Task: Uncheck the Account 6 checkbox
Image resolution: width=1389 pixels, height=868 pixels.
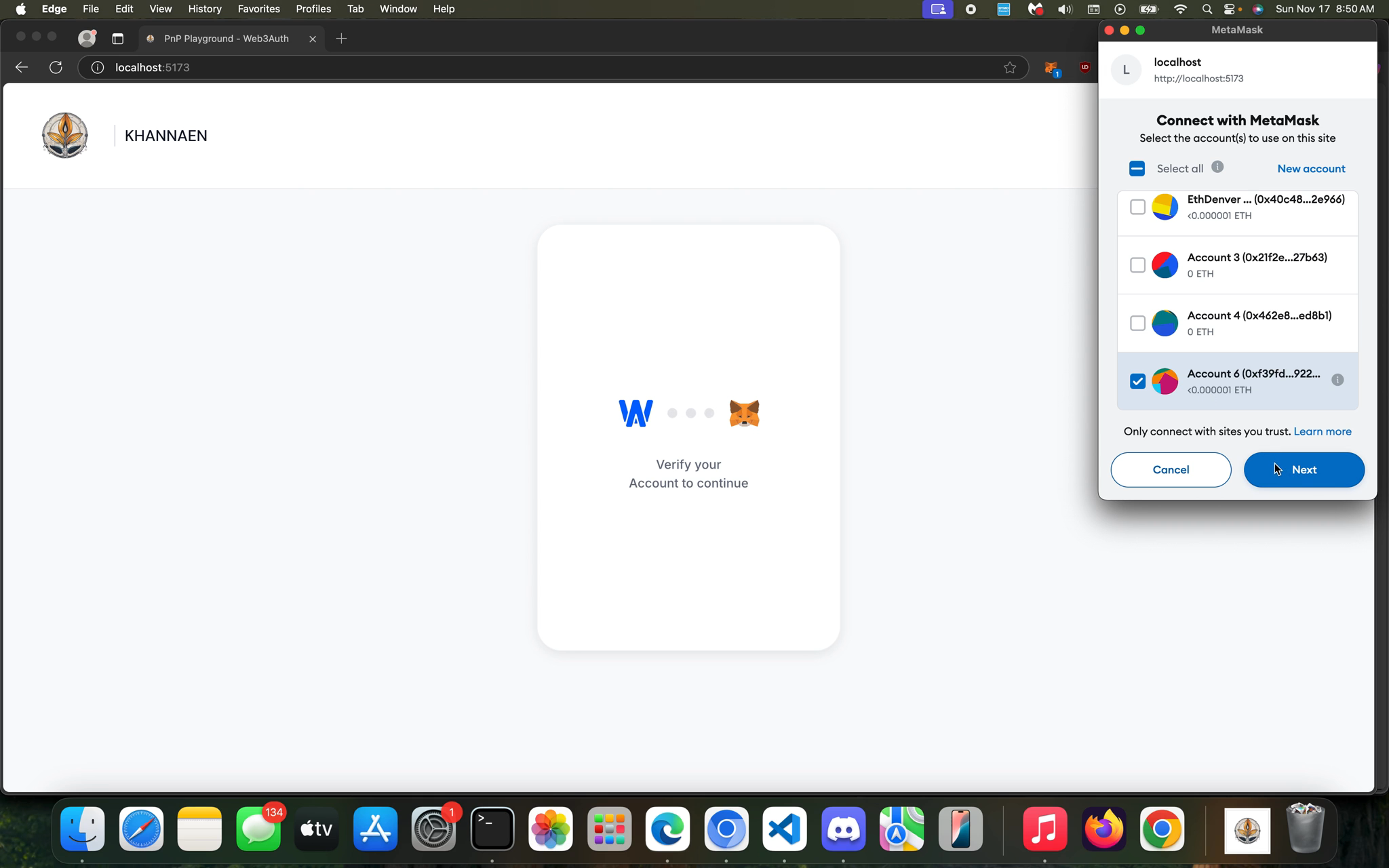Action: pos(1137,381)
